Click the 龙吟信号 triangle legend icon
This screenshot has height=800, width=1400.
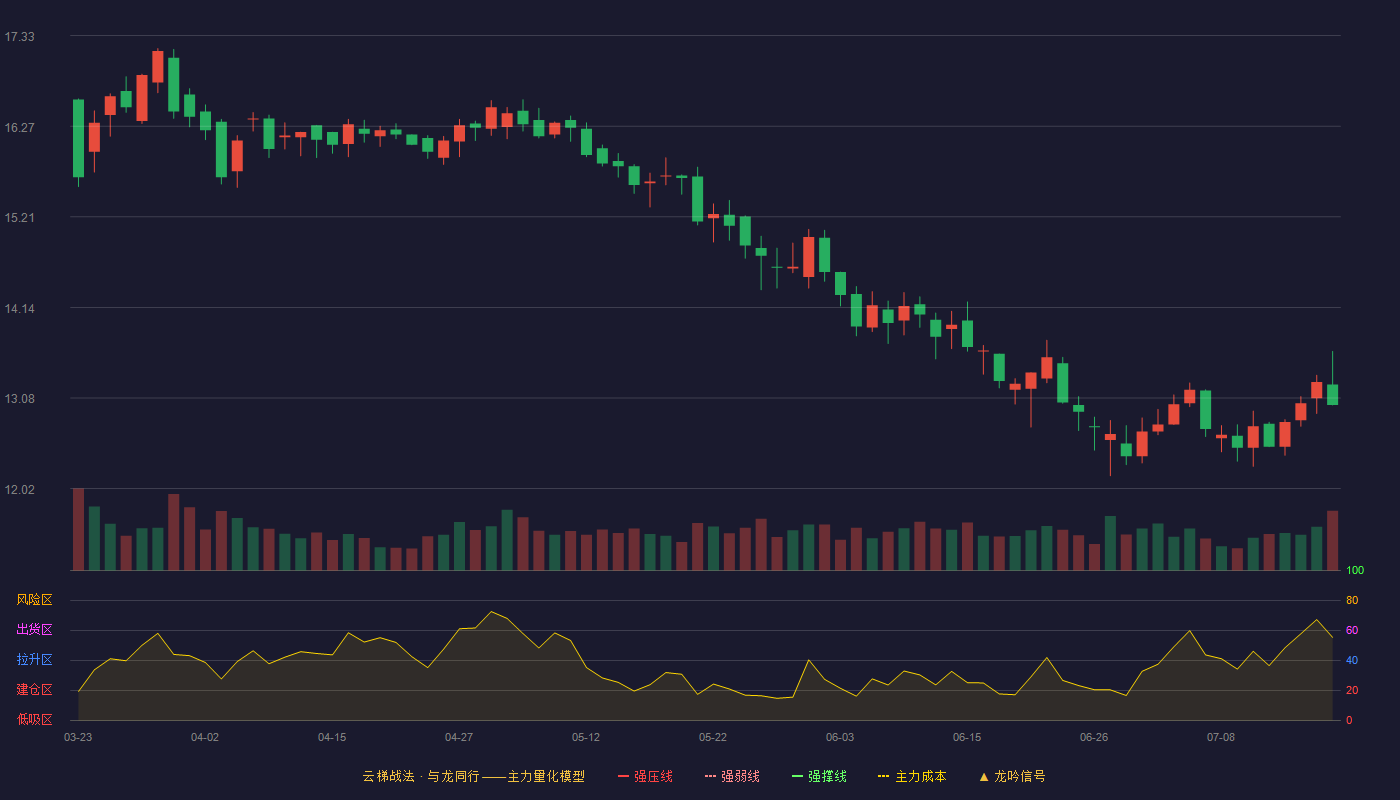pyautogui.click(x=984, y=776)
